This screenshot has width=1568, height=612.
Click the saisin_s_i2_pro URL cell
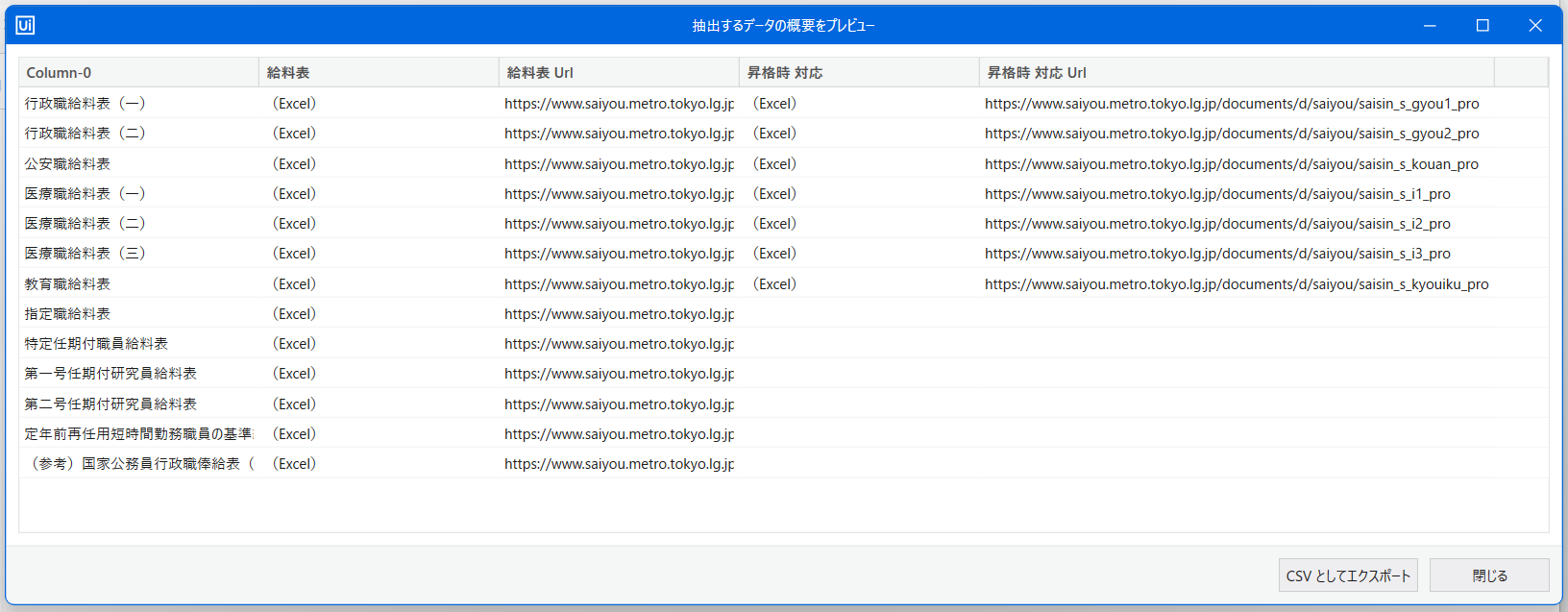pyautogui.click(x=1237, y=224)
